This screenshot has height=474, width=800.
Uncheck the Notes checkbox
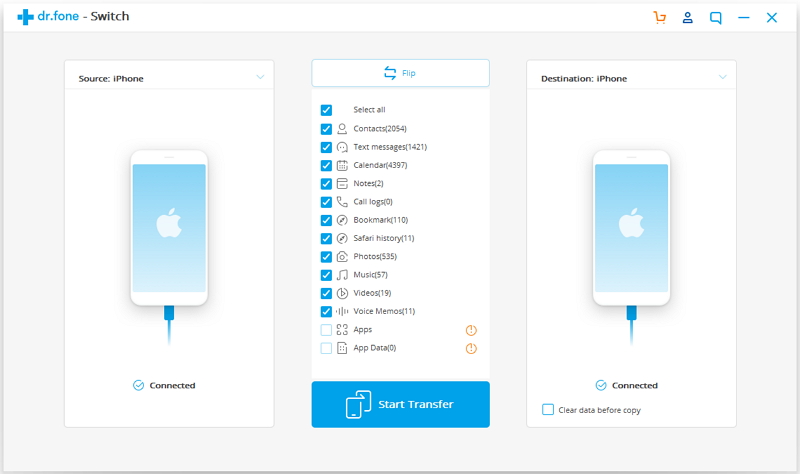[326, 184]
